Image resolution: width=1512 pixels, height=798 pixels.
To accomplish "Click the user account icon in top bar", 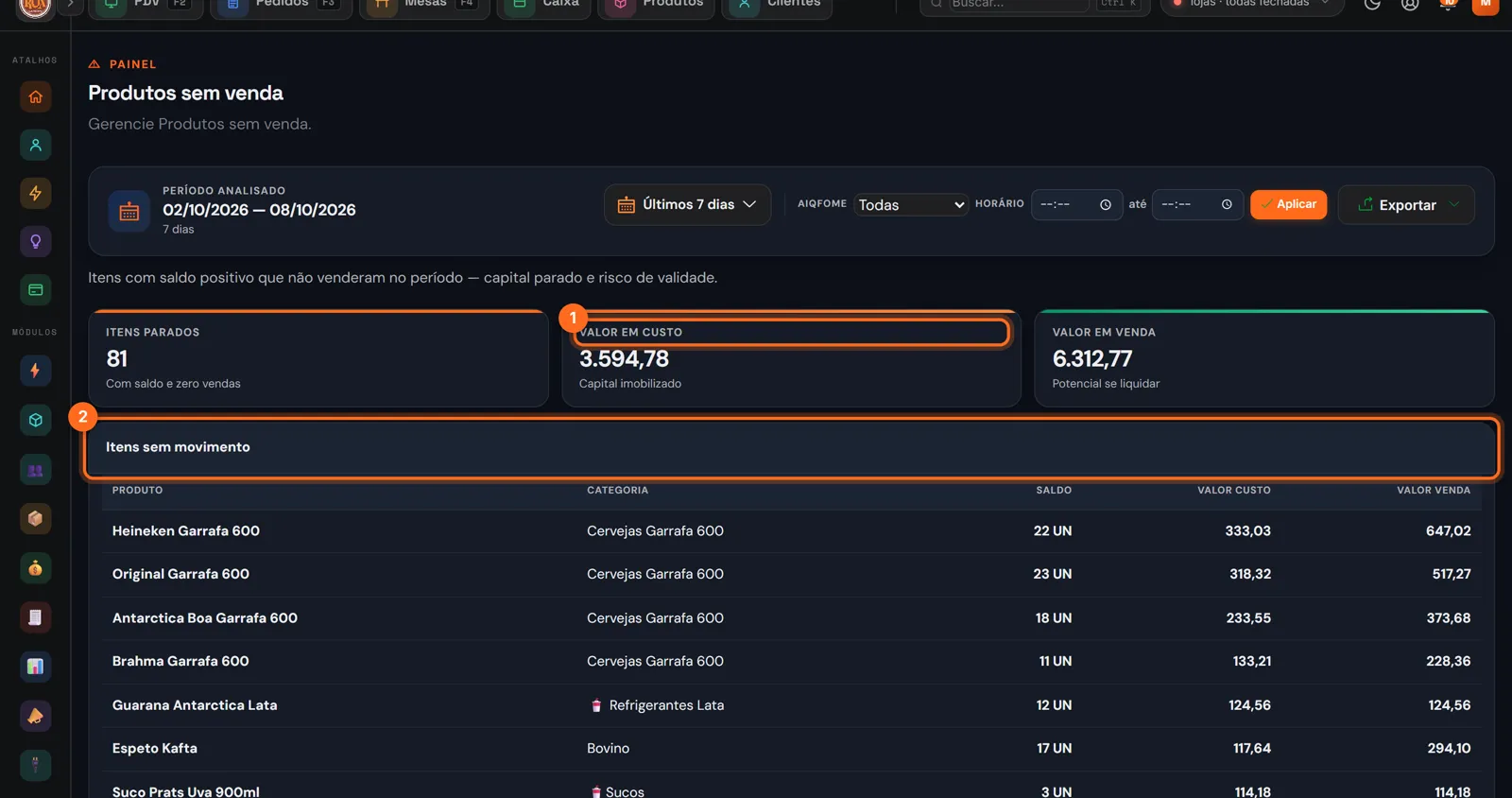I will point(1410,4).
